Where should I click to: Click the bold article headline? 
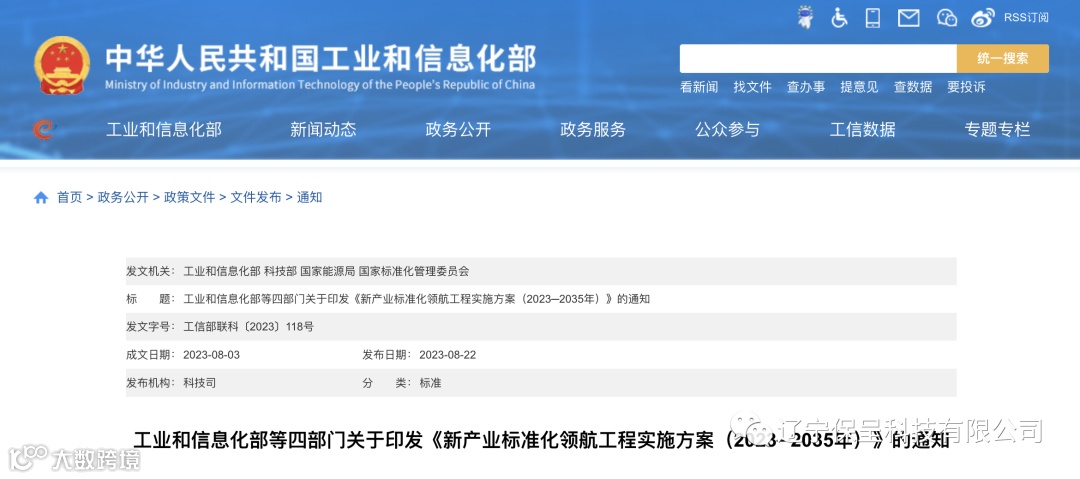(541, 440)
